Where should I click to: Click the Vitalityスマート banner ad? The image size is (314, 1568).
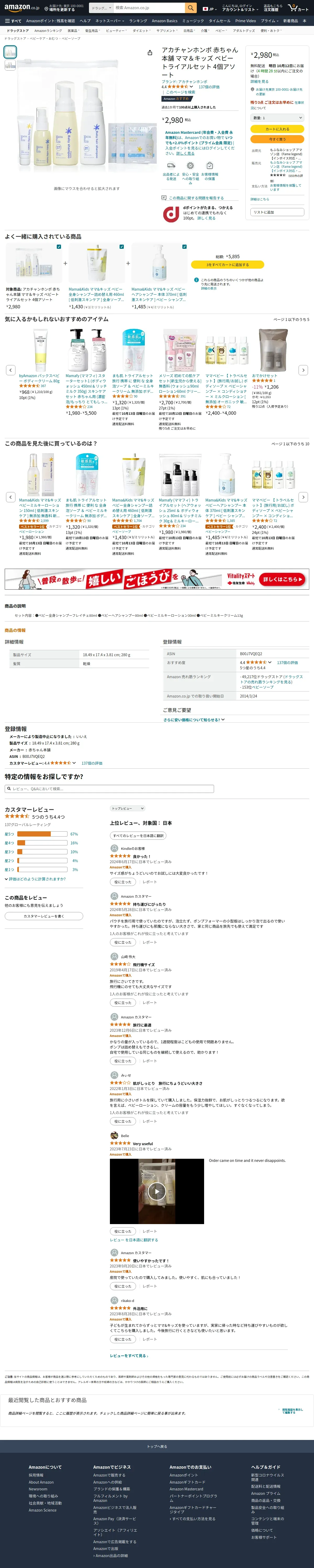pos(157,579)
